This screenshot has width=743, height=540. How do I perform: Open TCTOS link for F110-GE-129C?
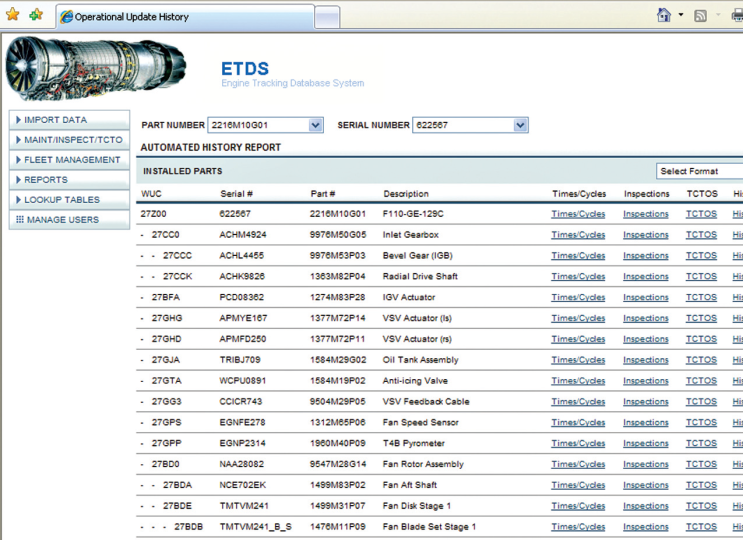point(701,214)
